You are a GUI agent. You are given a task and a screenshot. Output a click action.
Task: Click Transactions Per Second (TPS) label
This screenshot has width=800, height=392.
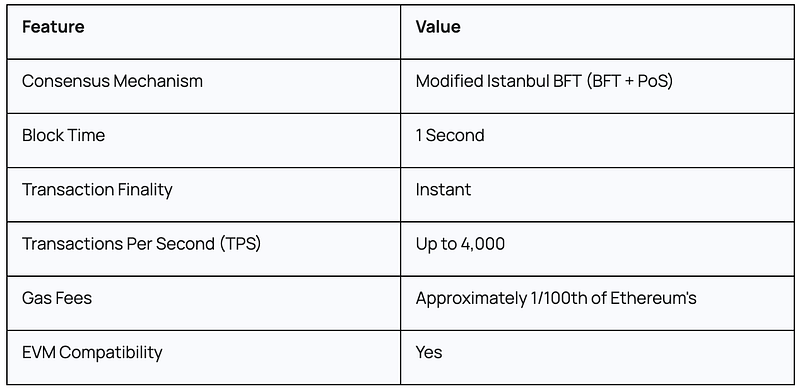tap(141, 244)
